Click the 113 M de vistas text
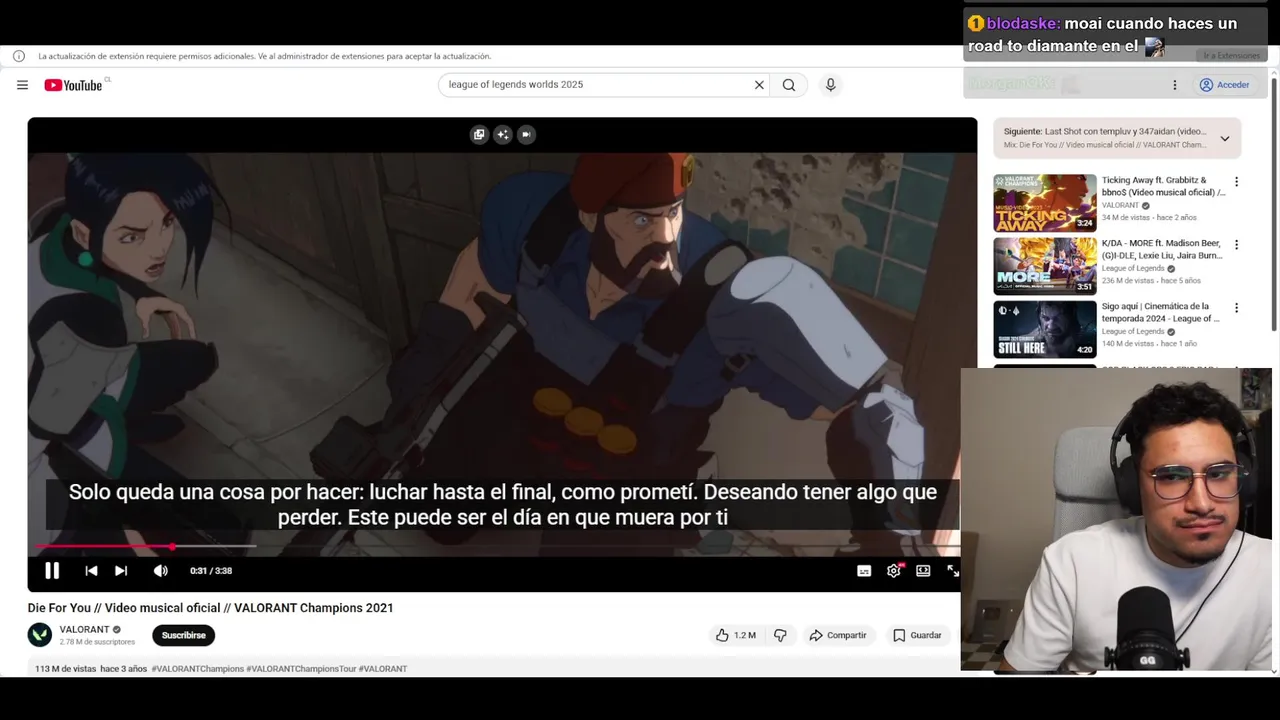The height and width of the screenshot is (720, 1280). pyautogui.click(x=66, y=668)
